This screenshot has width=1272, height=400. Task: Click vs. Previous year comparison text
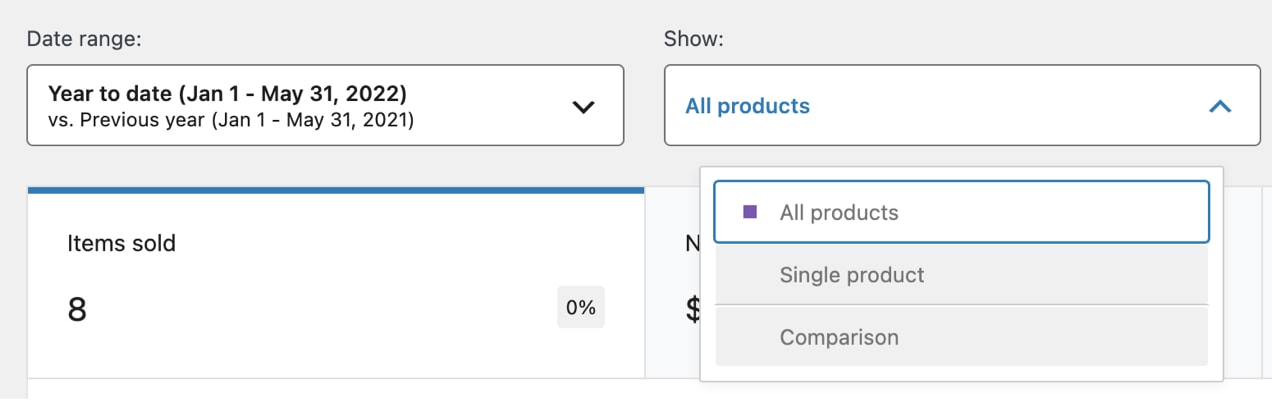[231, 120]
